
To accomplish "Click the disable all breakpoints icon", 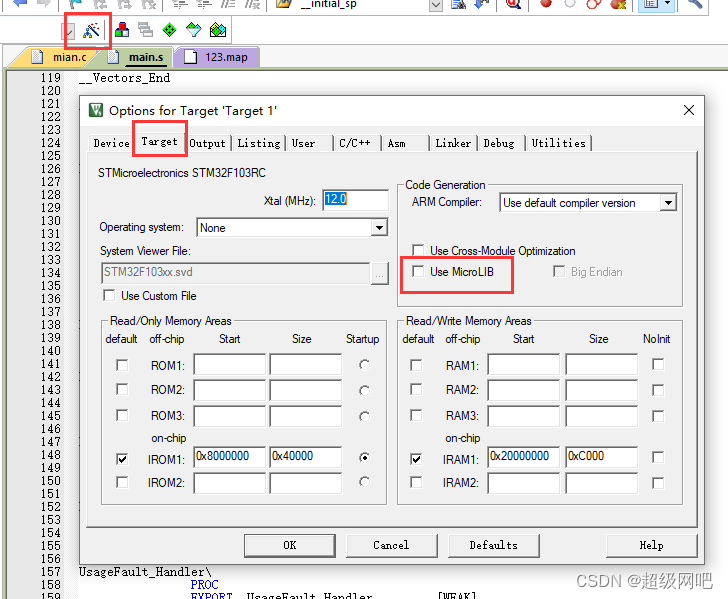I will pos(594,4).
